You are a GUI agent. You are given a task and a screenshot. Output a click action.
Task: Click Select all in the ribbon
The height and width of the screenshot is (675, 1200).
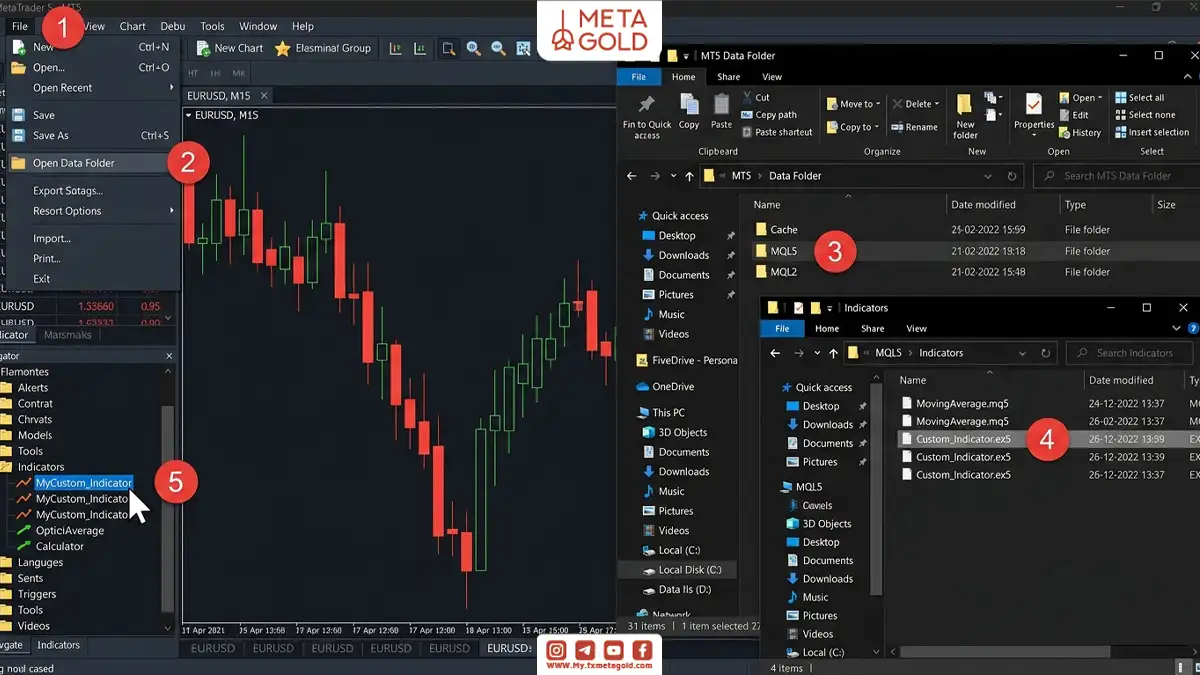1139,98
